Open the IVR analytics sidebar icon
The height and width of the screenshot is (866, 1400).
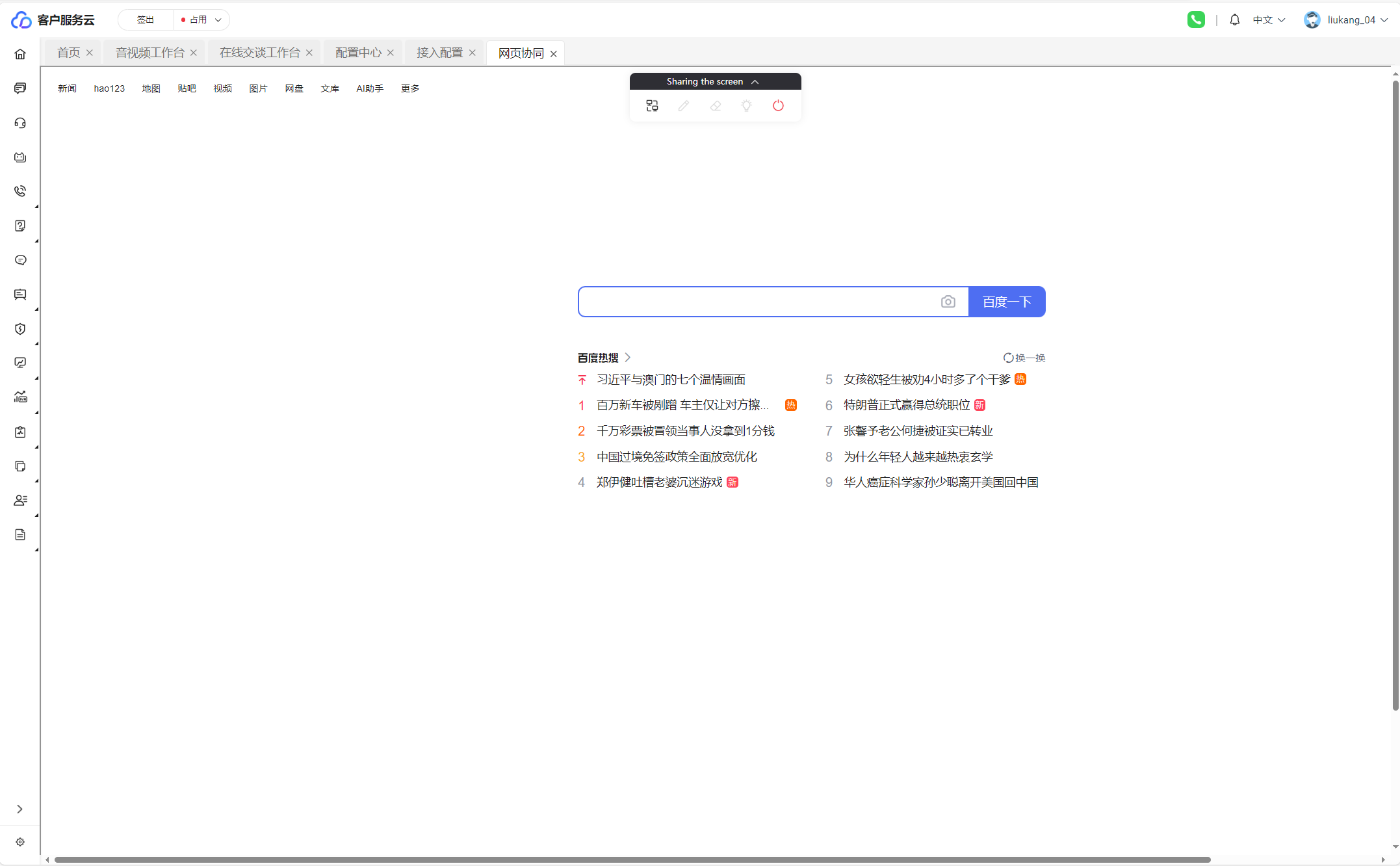tap(20, 397)
